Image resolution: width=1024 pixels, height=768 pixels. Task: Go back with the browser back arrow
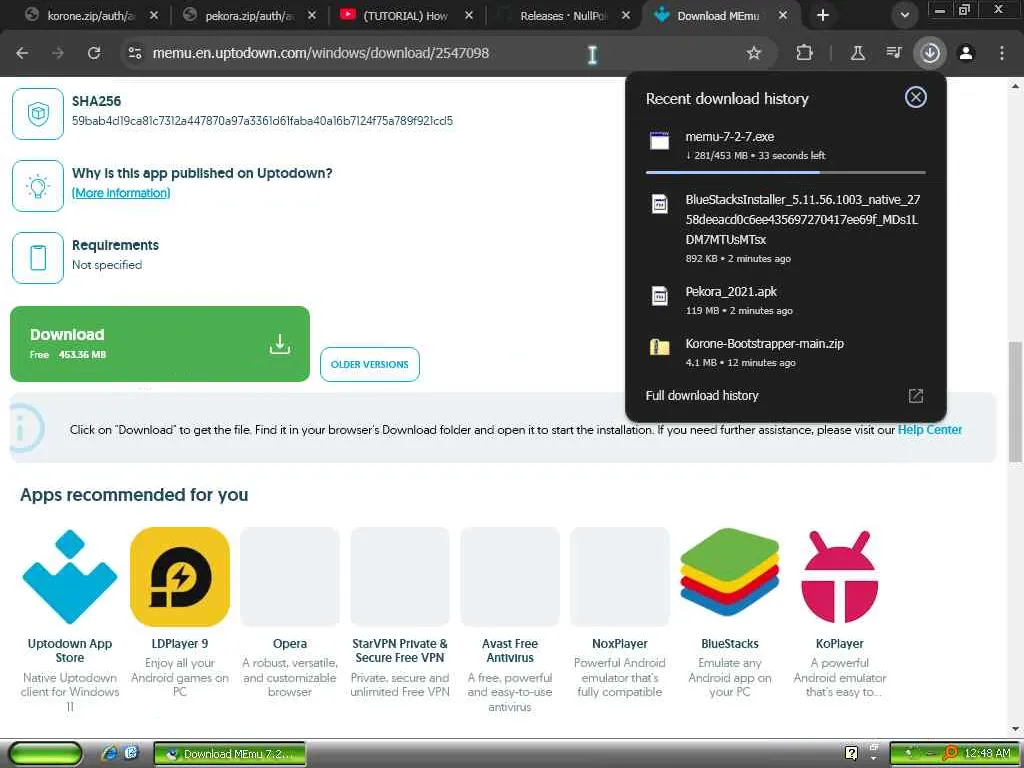[22, 54]
